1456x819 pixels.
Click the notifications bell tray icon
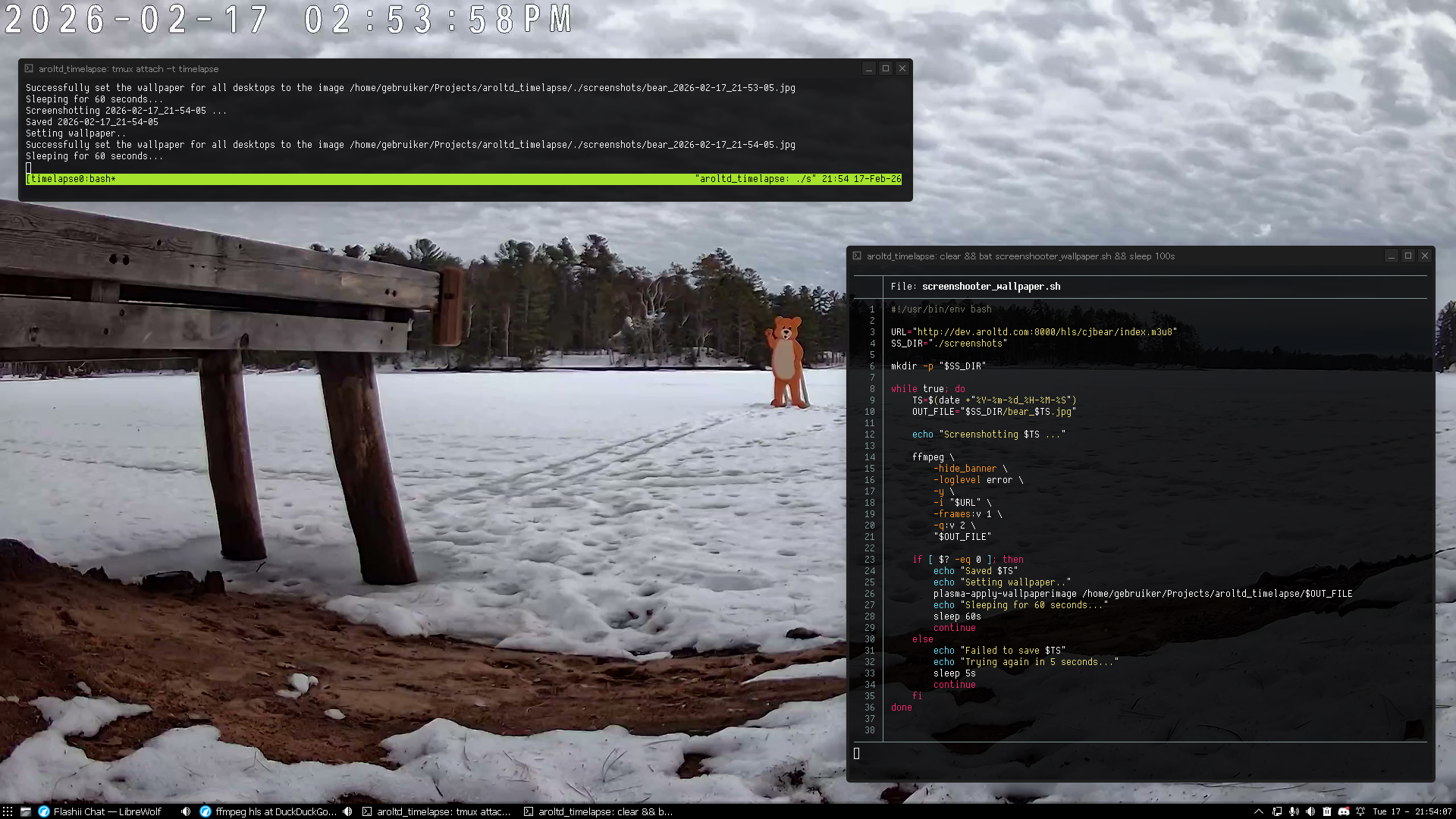[x=1360, y=811]
